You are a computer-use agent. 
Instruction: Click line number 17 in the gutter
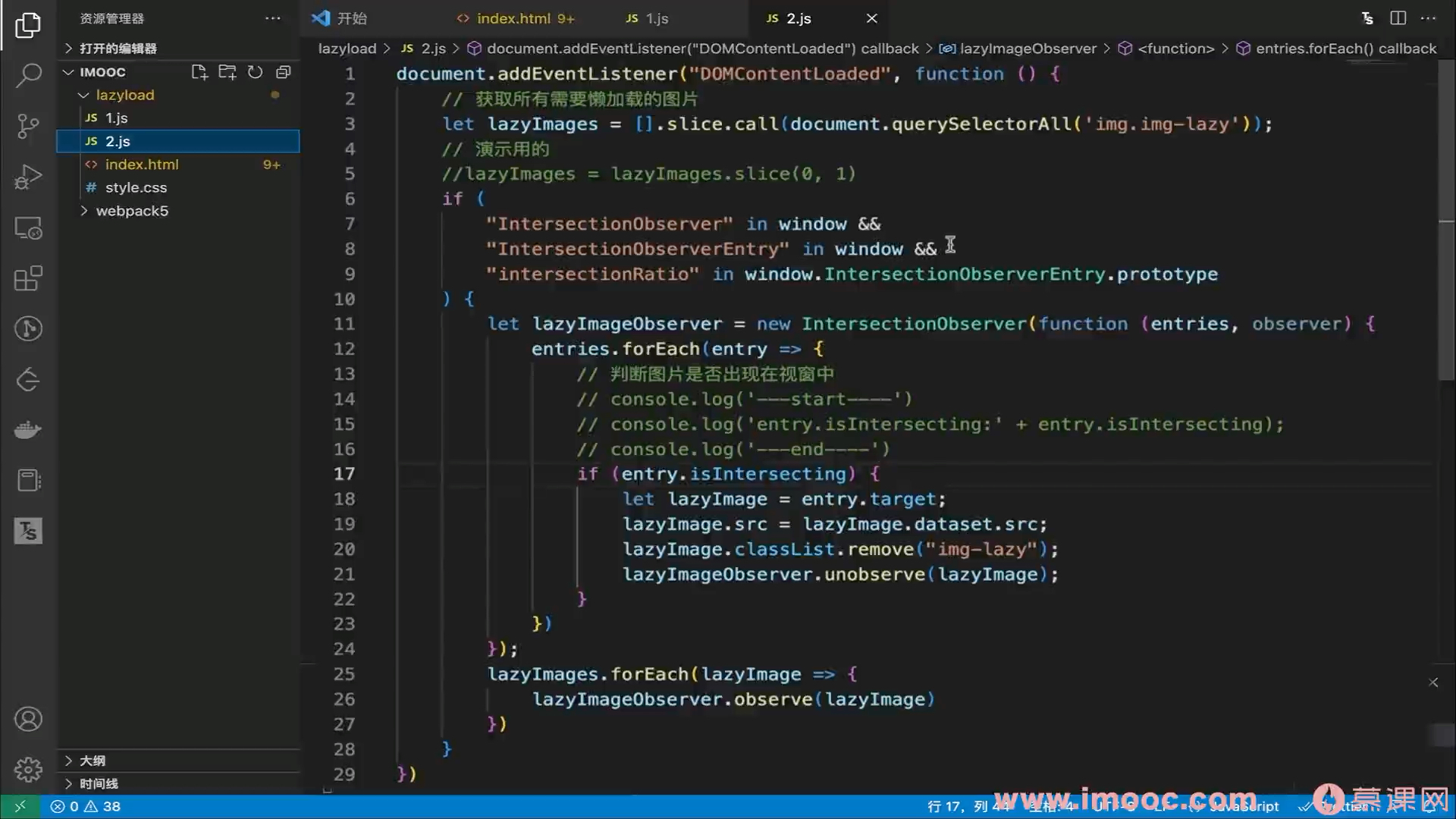coord(344,474)
